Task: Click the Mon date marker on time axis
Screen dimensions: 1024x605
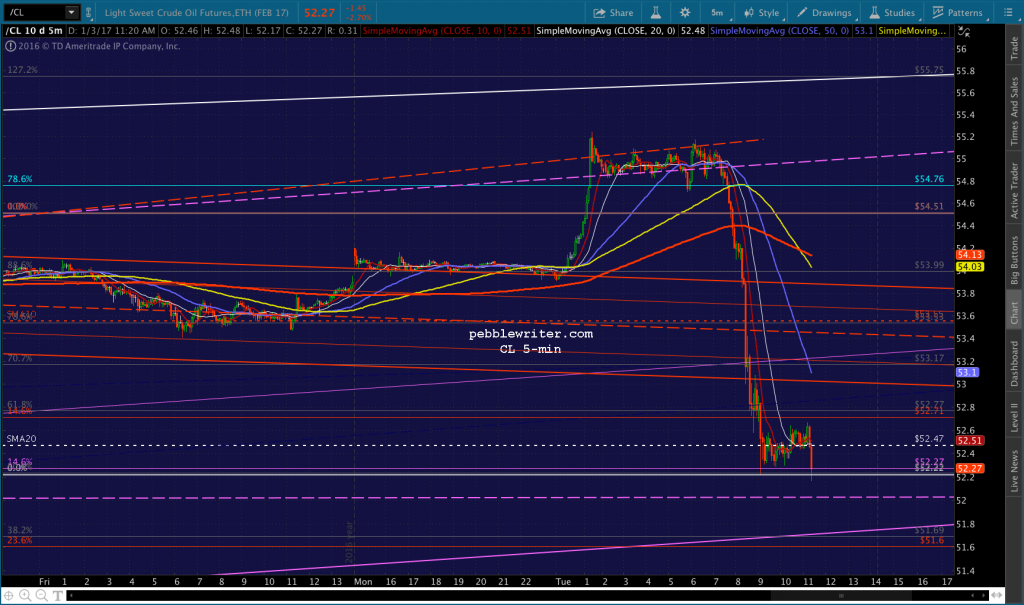Action: (x=363, y=581)
